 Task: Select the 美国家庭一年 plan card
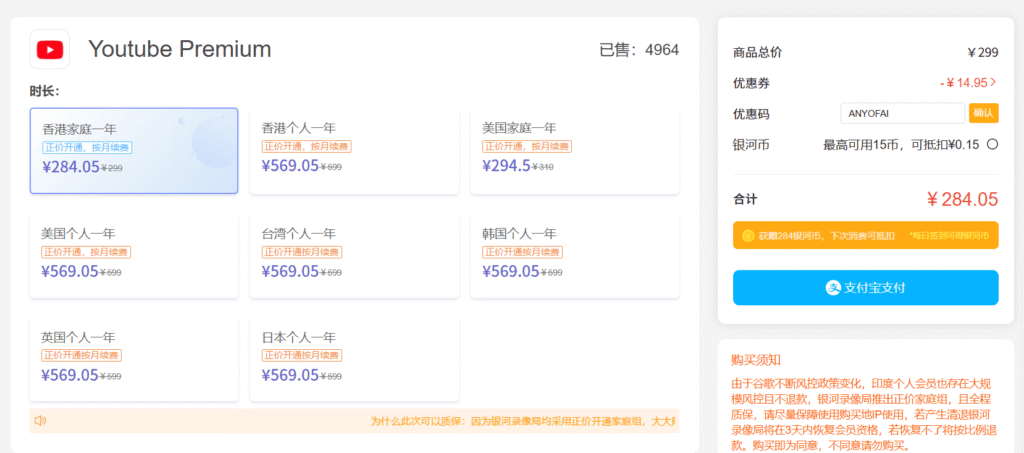[x=575, y=151]
